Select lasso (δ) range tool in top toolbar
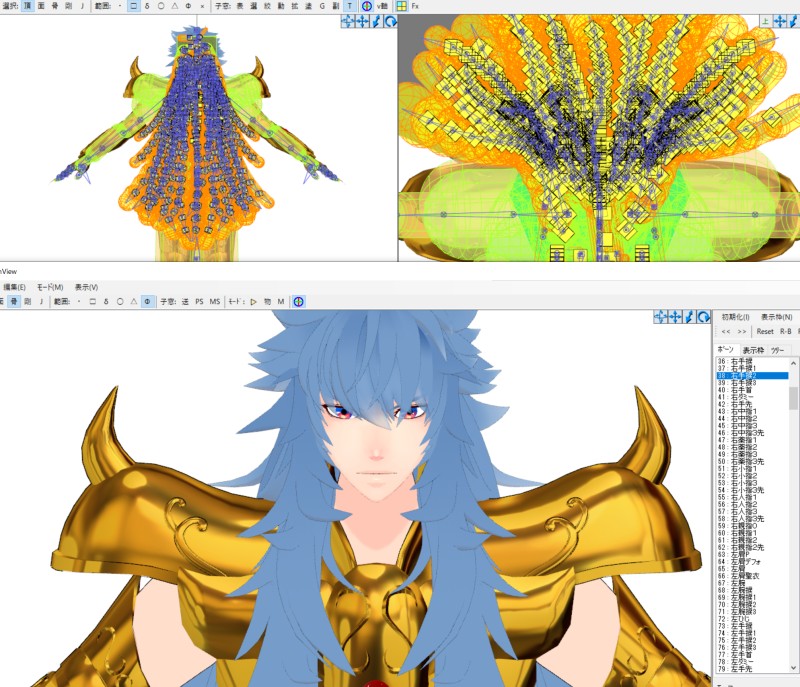The height and width of the screenshot is (687, 800). (x=147, y=6)
